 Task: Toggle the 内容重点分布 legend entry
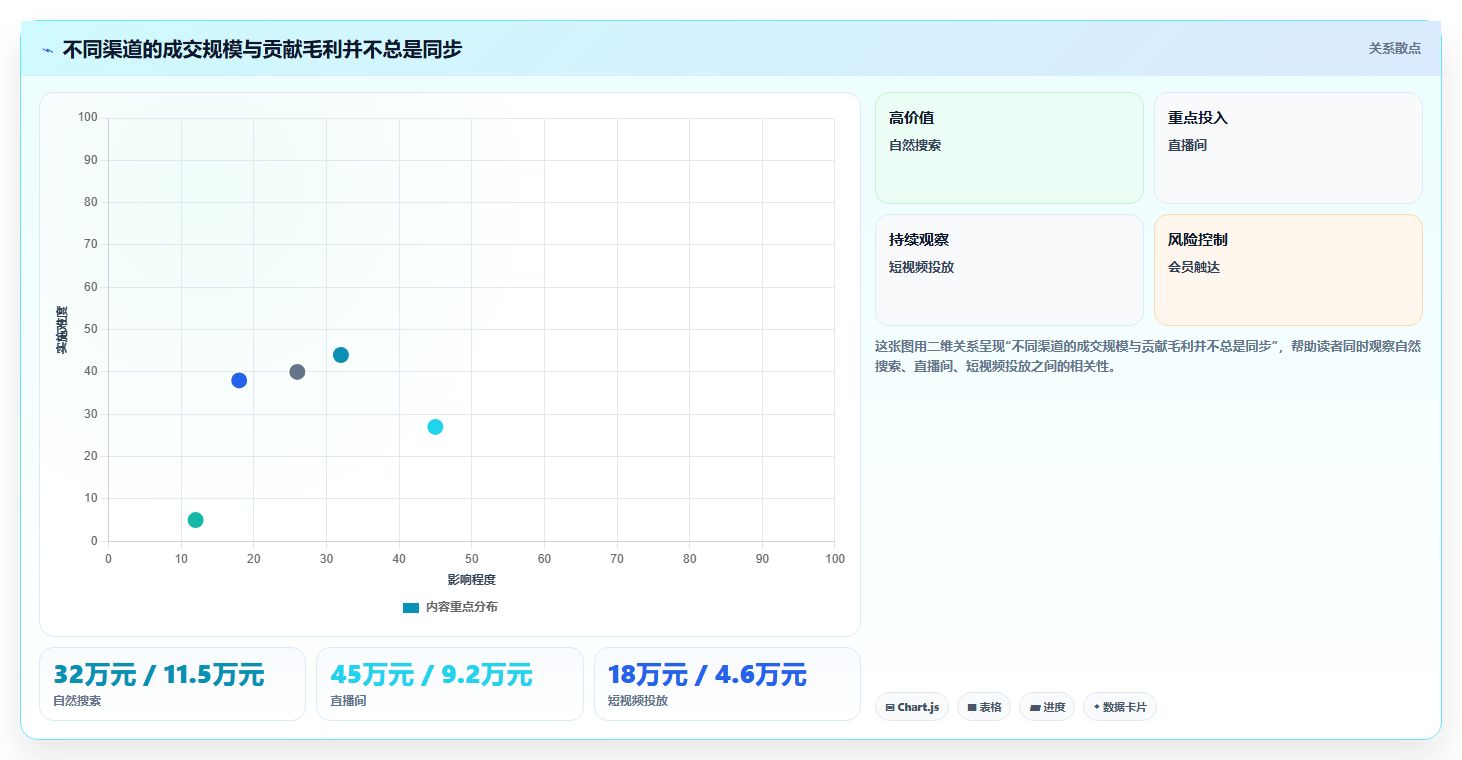coord(450,607)
